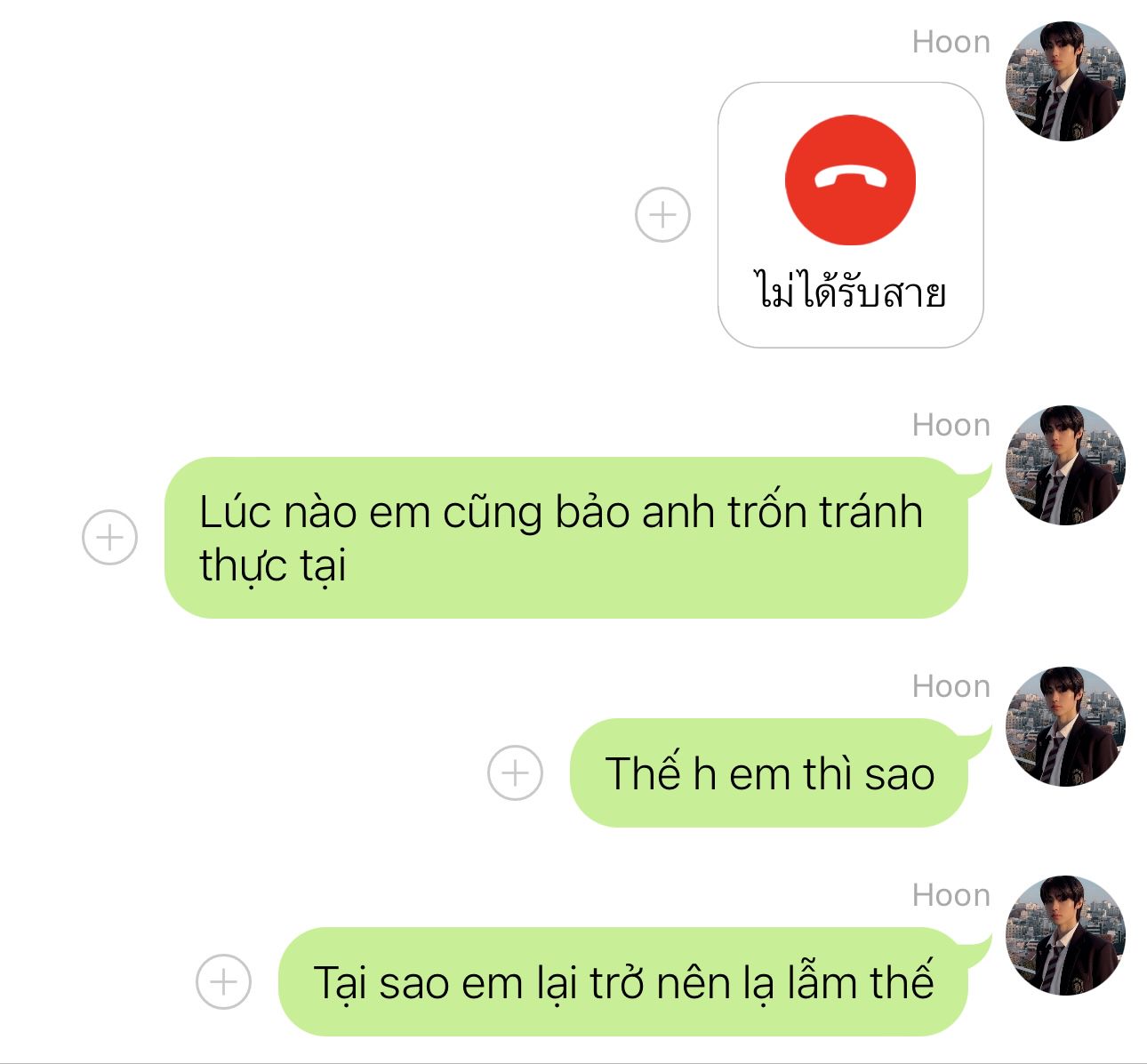Viewport: 1147px width, 1064px height.
Task: Click the Hoon name above "Thế h em thì sao"
Action: [951, 686]
